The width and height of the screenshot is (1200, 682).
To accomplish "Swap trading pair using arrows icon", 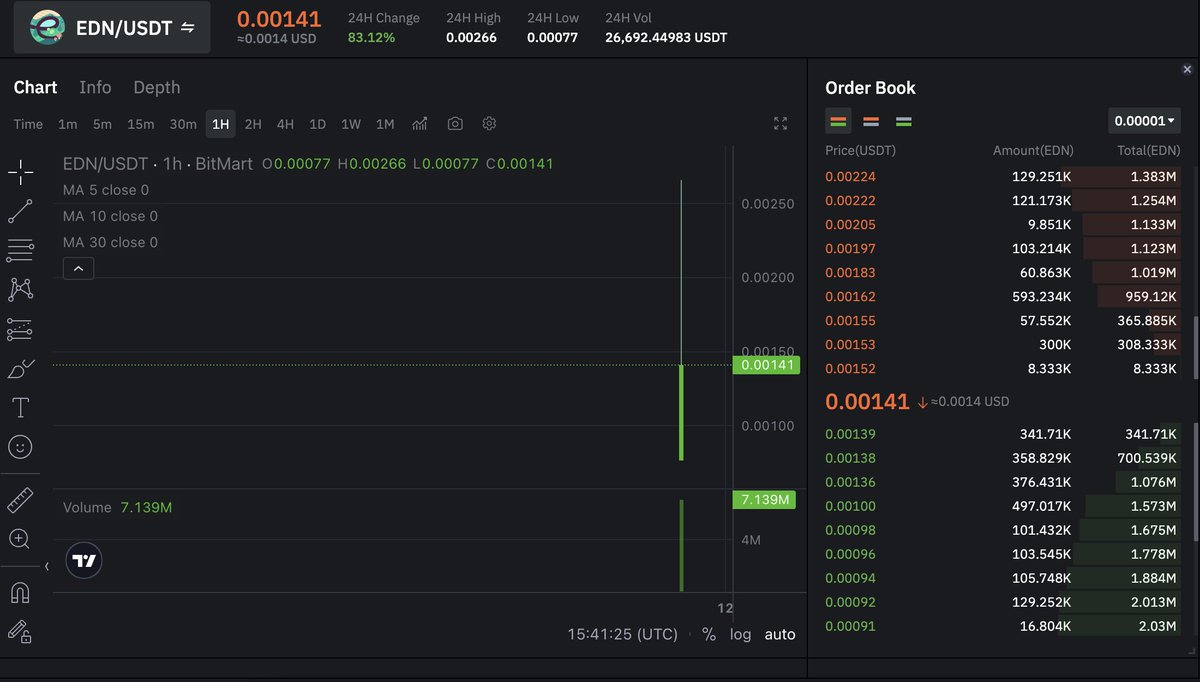I will coord(187,28).
